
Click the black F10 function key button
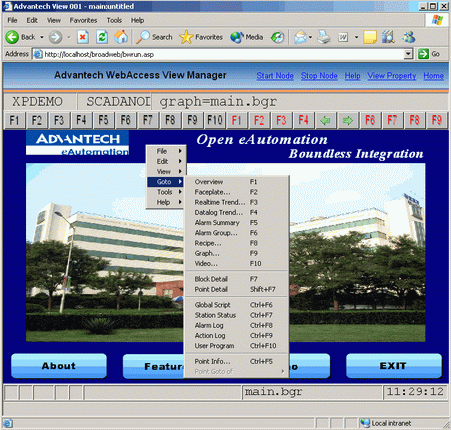214,120
